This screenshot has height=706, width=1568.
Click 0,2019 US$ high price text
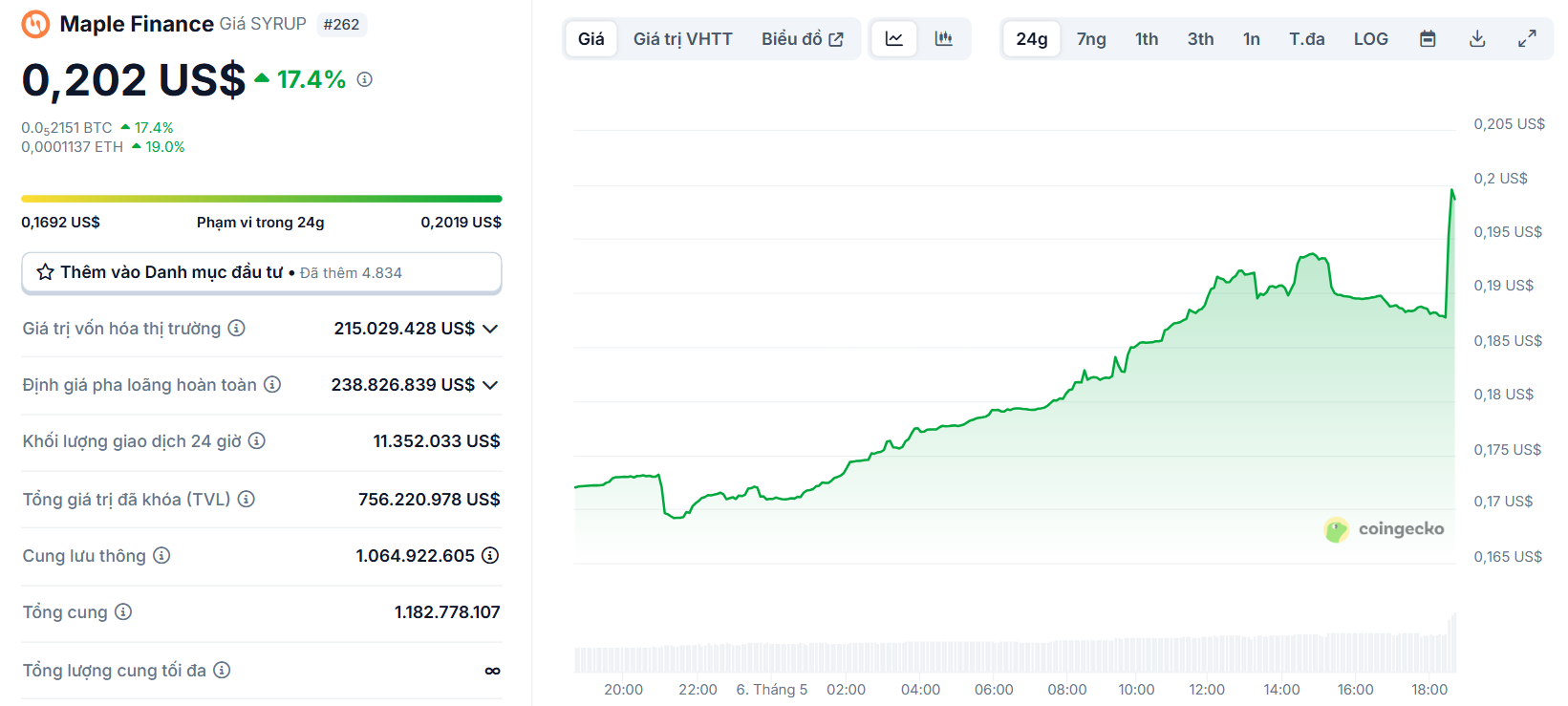[x=462, y=222]
